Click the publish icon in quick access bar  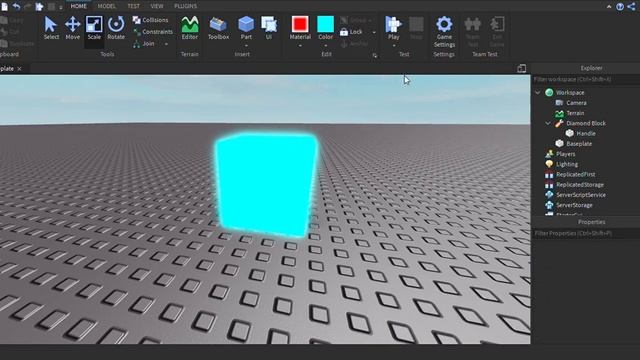pyautogui.click(x=39, y=6)
